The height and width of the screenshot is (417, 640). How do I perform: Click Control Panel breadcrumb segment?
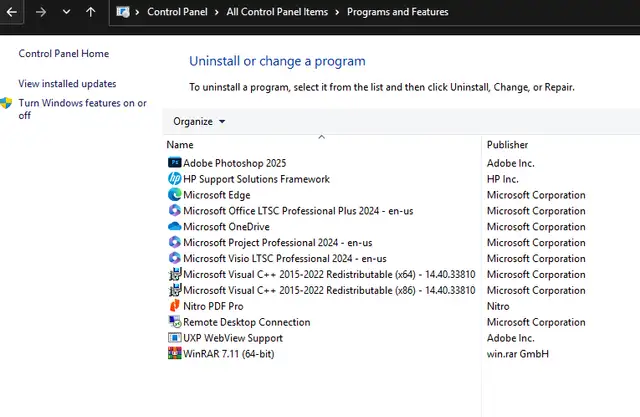177,12
